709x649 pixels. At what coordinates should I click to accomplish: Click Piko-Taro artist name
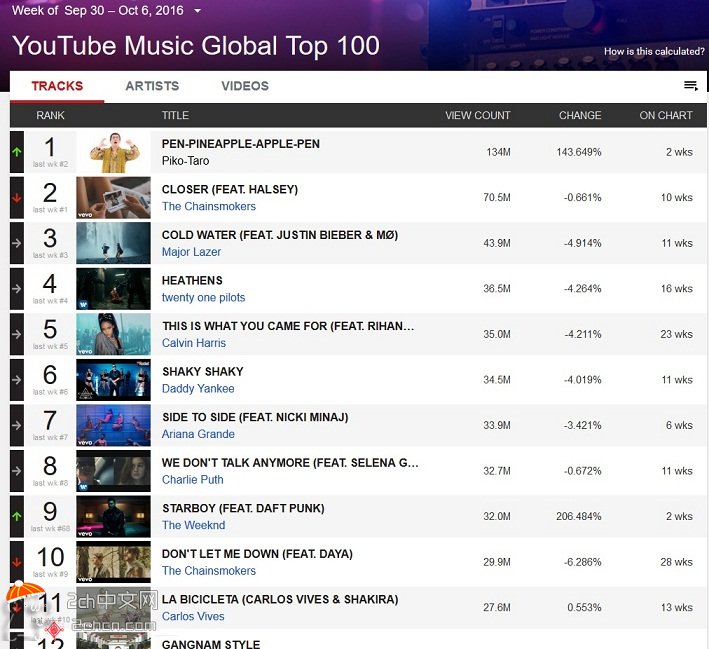(185, 161)
